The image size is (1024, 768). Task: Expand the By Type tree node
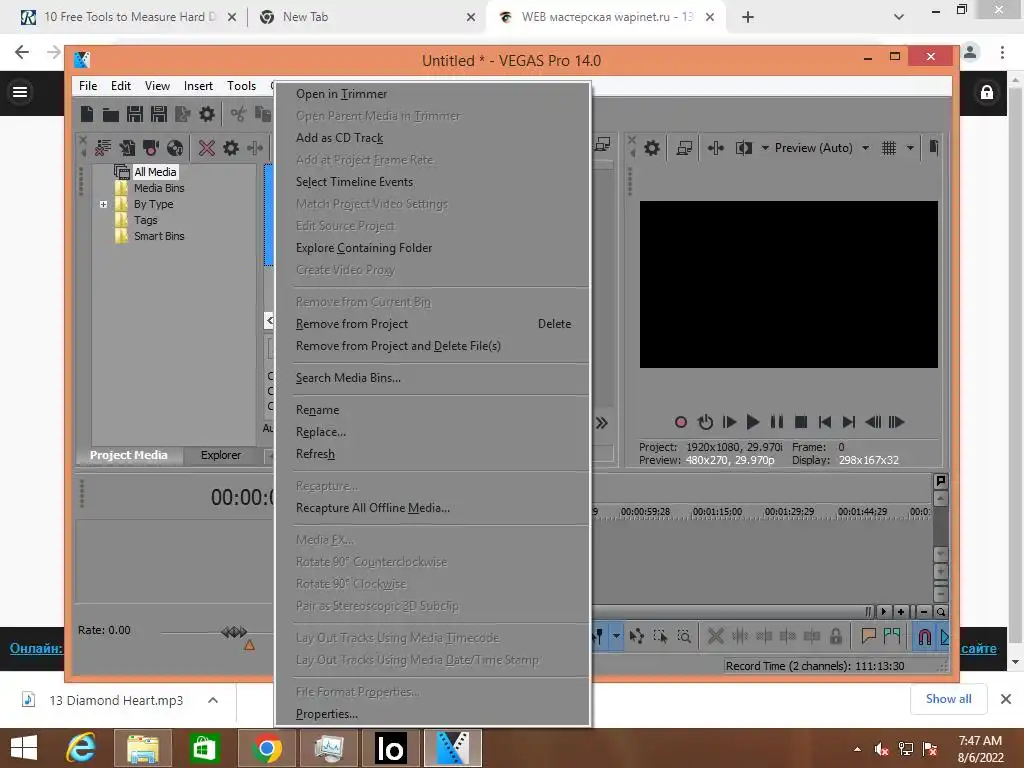coord(103,204)
